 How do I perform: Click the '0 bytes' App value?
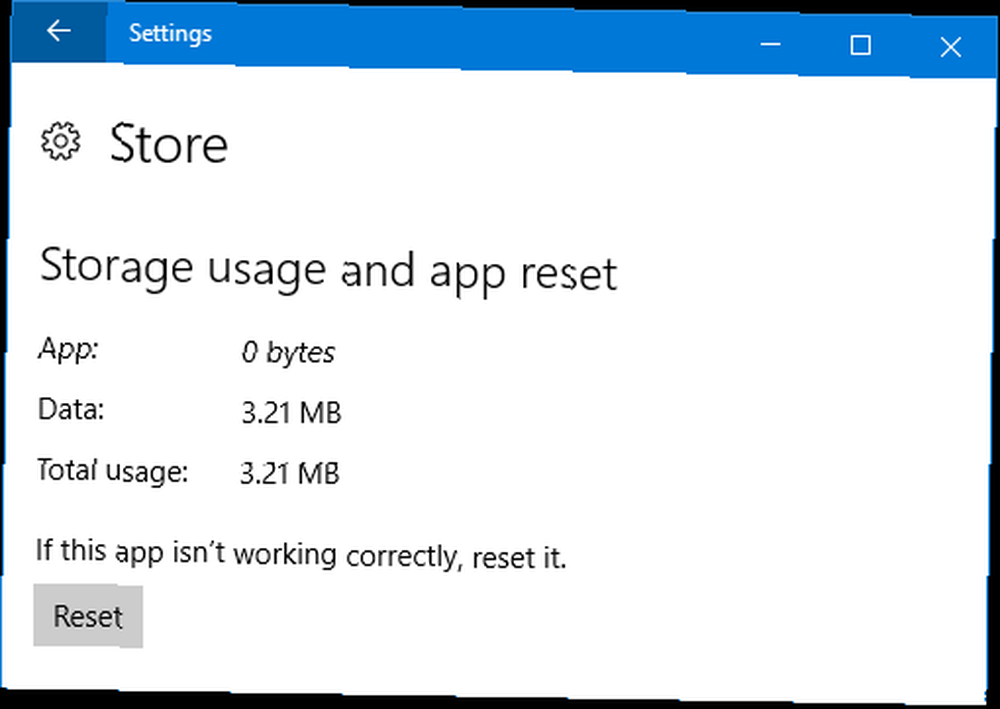coord(288,352)
